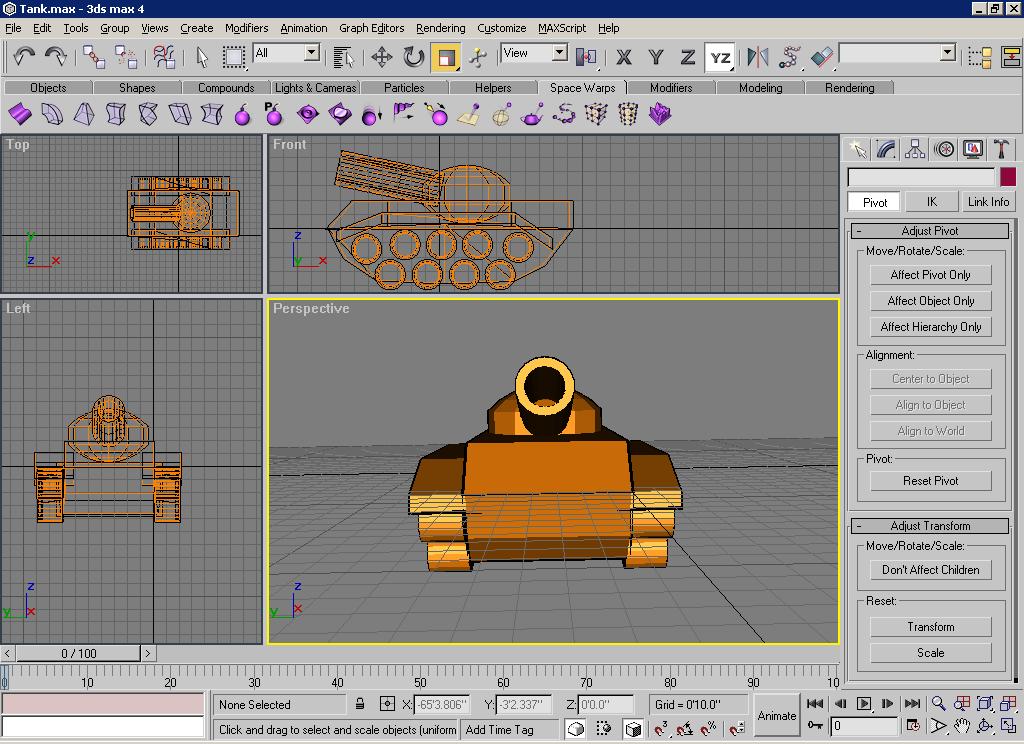Toggle Affect Object Only
The width and height of the screenshot is (1024, 744).
931,301
